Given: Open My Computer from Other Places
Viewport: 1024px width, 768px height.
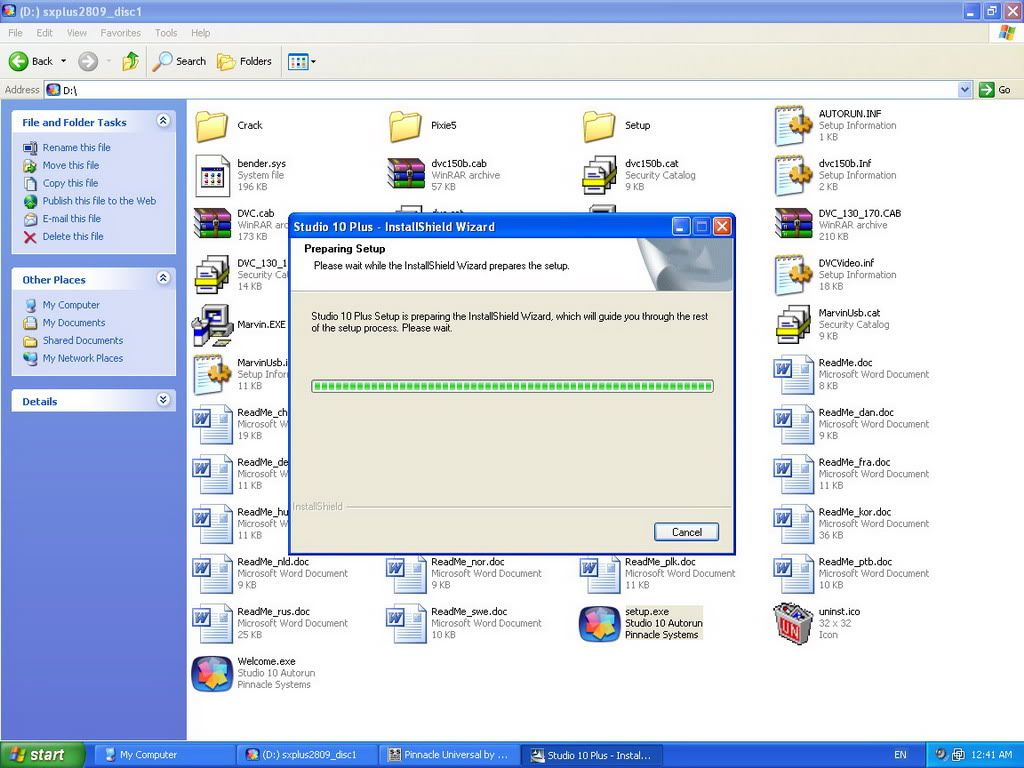Looking at the screenshot, I should coord(71,305).
